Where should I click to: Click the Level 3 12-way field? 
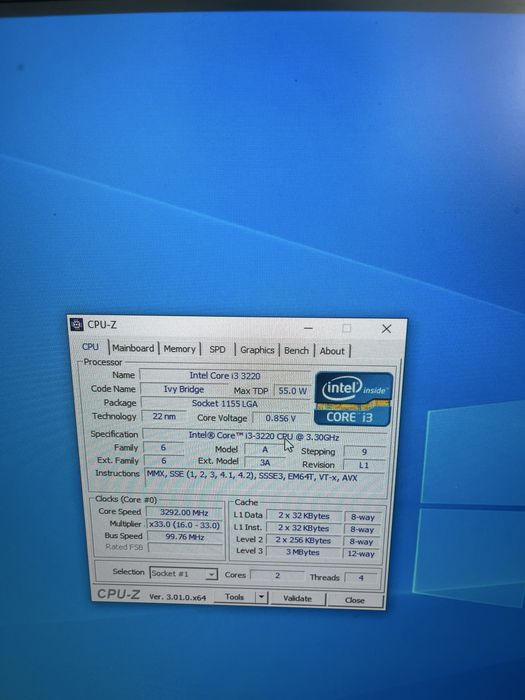[x=361, y=554]
